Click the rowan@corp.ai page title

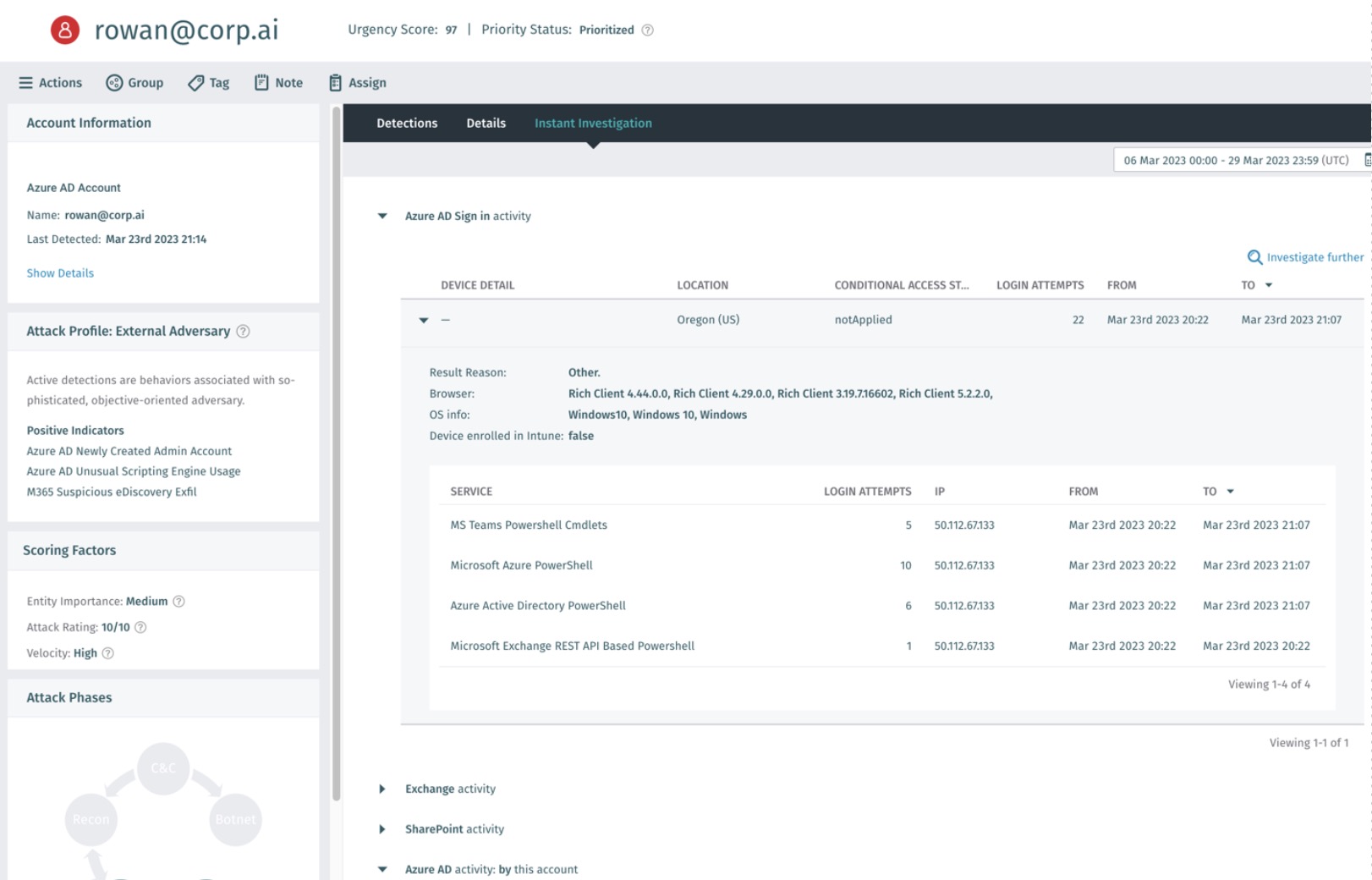click(x=186, y=30)
